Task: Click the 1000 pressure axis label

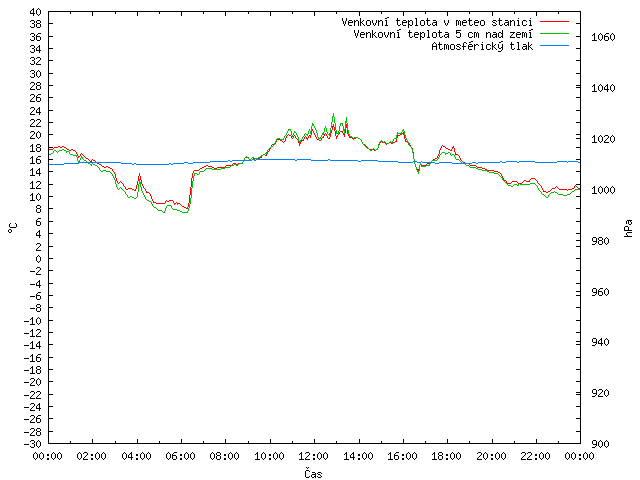Action: [603, 190]
